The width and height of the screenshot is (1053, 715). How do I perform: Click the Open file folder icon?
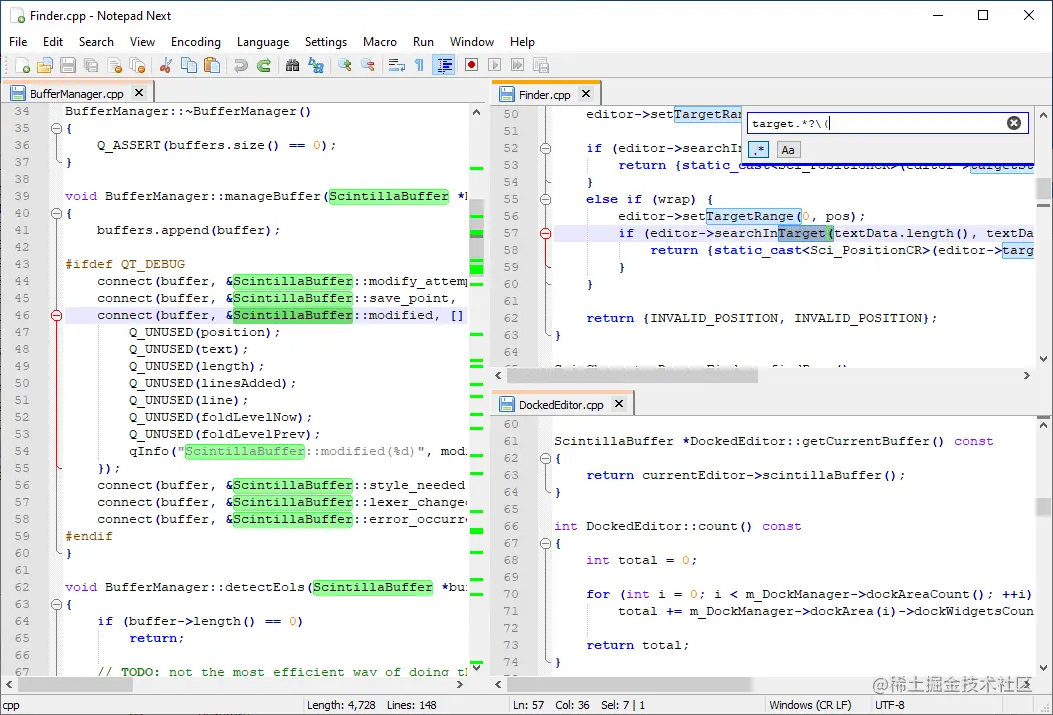[45, 65]
